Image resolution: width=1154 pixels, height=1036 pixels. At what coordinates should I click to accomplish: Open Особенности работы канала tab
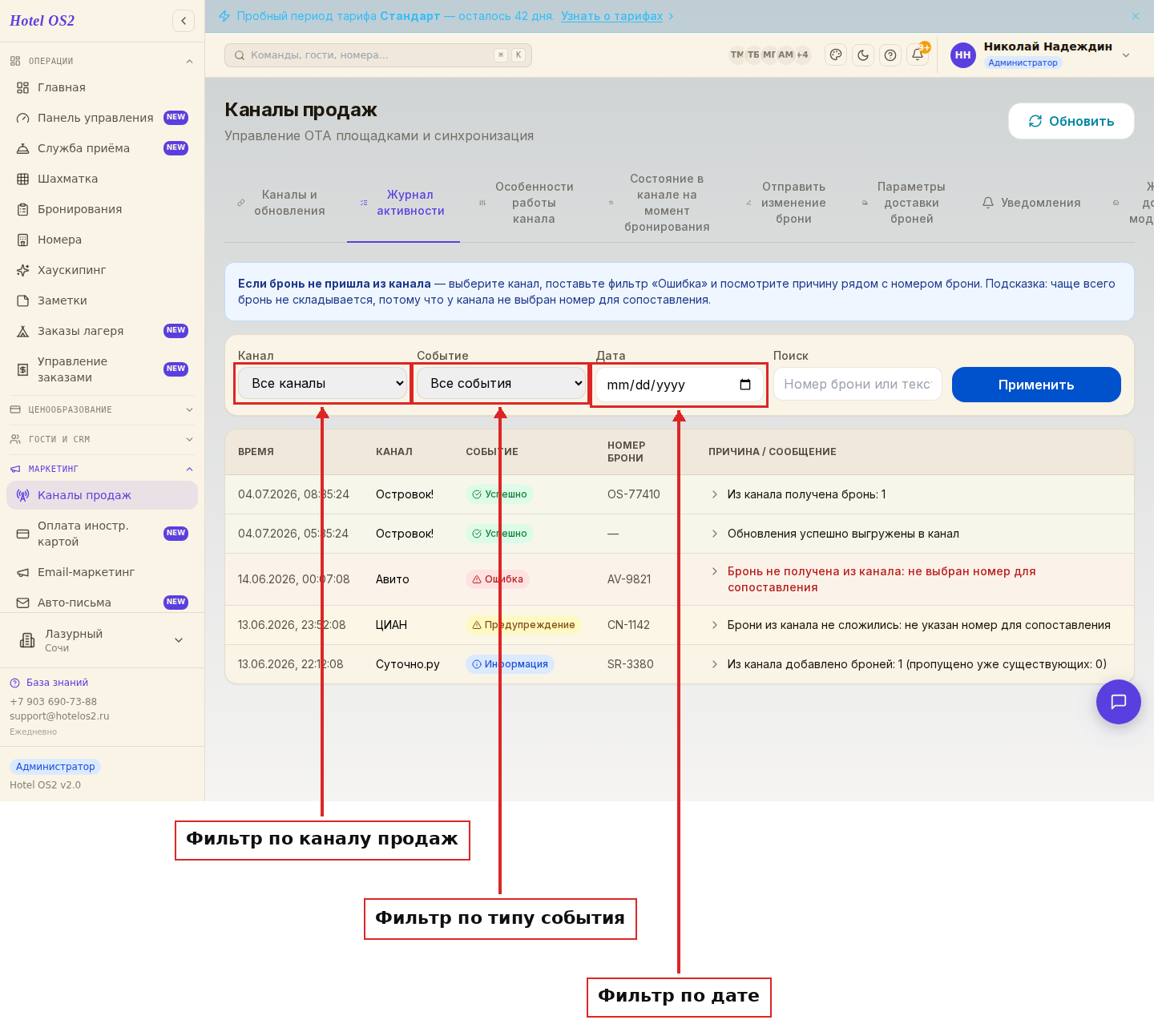[527, 203]
